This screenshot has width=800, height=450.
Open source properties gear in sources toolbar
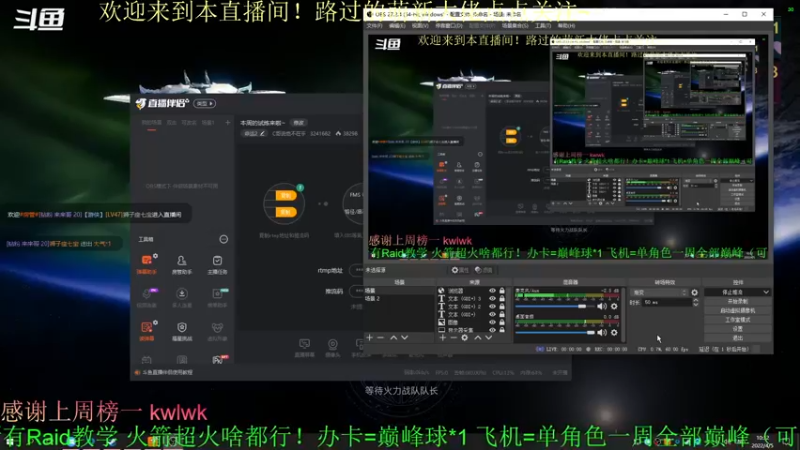point(464,338)
